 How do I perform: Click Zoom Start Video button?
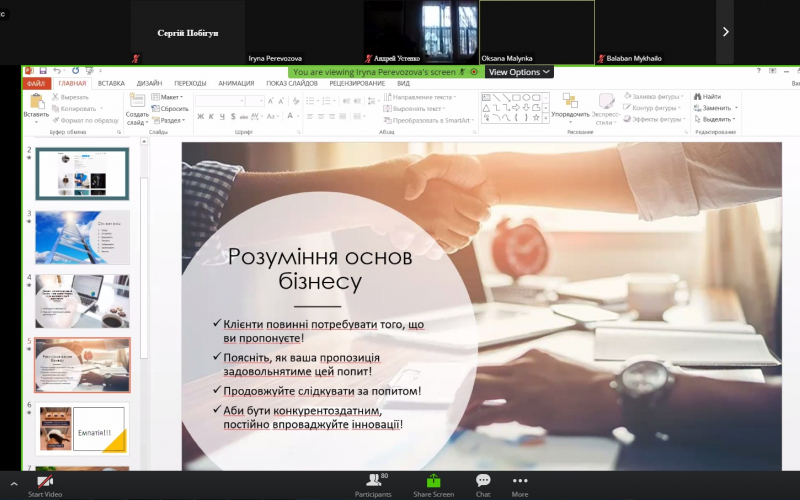coord(45,486)
